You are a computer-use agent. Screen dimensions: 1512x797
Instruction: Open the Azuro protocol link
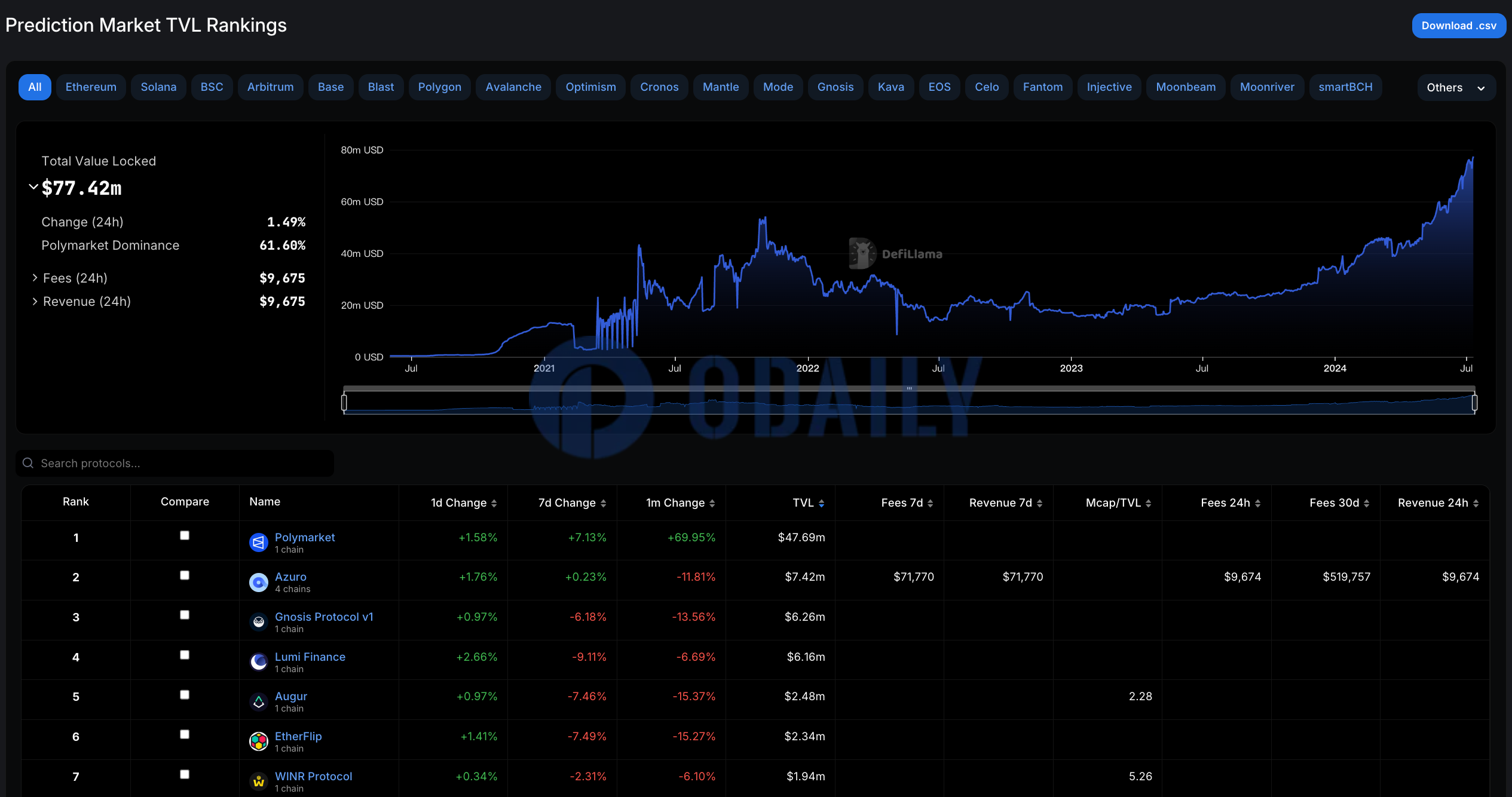[x=290, y=577]
